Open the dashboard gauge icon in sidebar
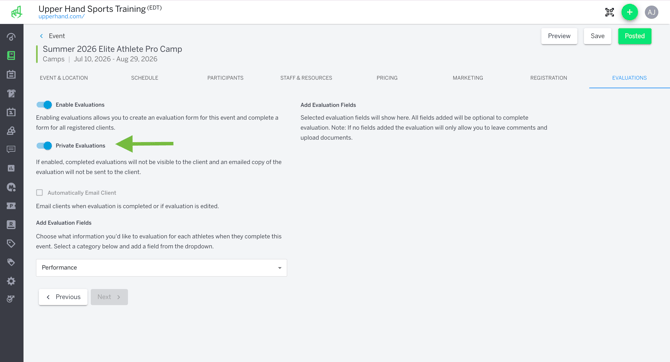This screenshot has height=362, width=670. click(x=11, y=37)
